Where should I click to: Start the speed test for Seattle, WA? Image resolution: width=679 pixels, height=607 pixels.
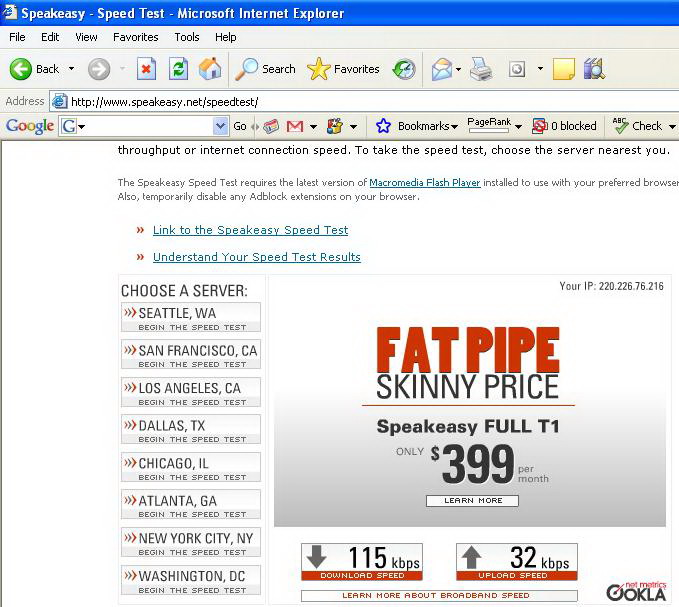191,317
